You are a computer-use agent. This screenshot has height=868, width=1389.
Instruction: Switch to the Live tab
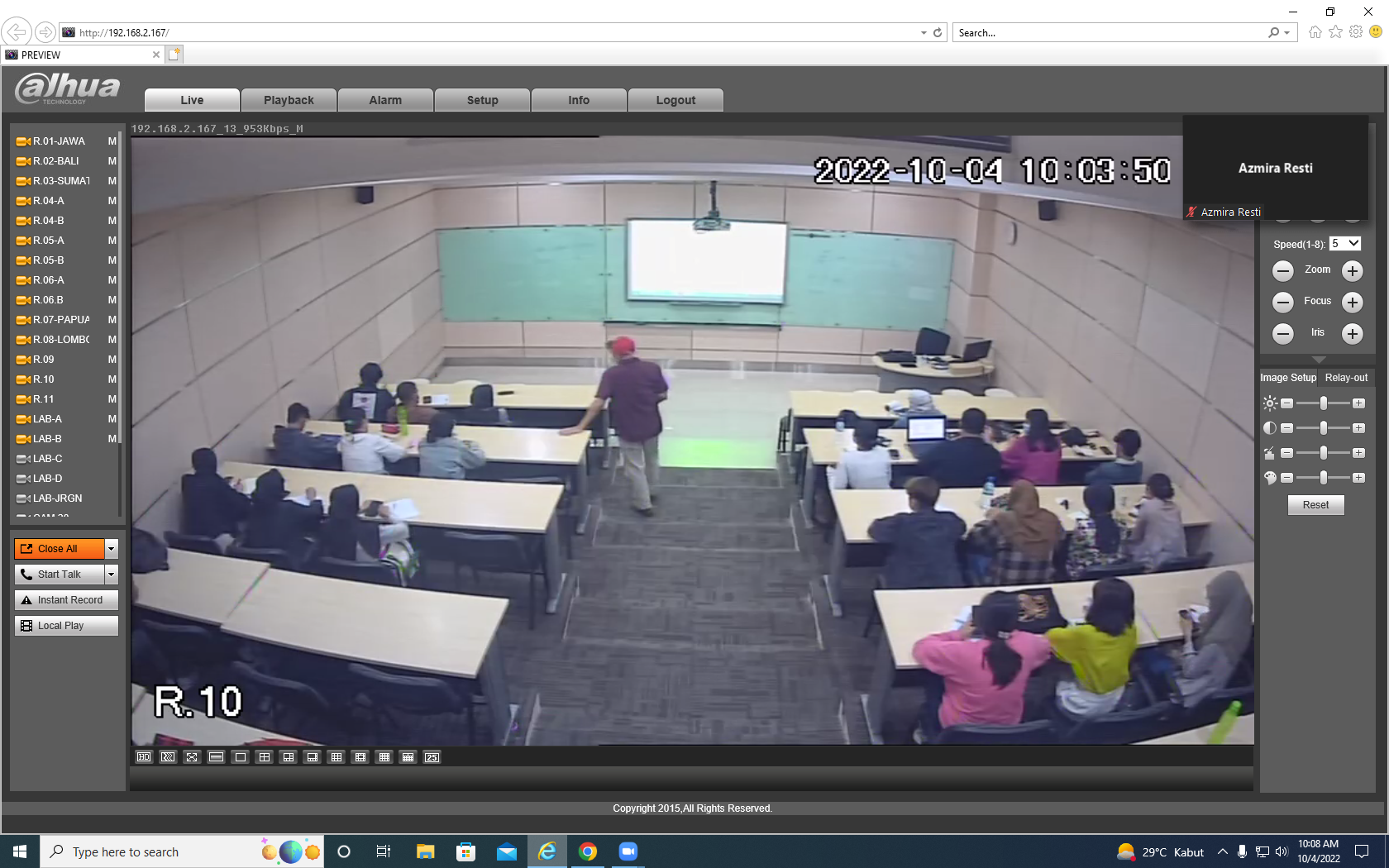pos(192,100)
